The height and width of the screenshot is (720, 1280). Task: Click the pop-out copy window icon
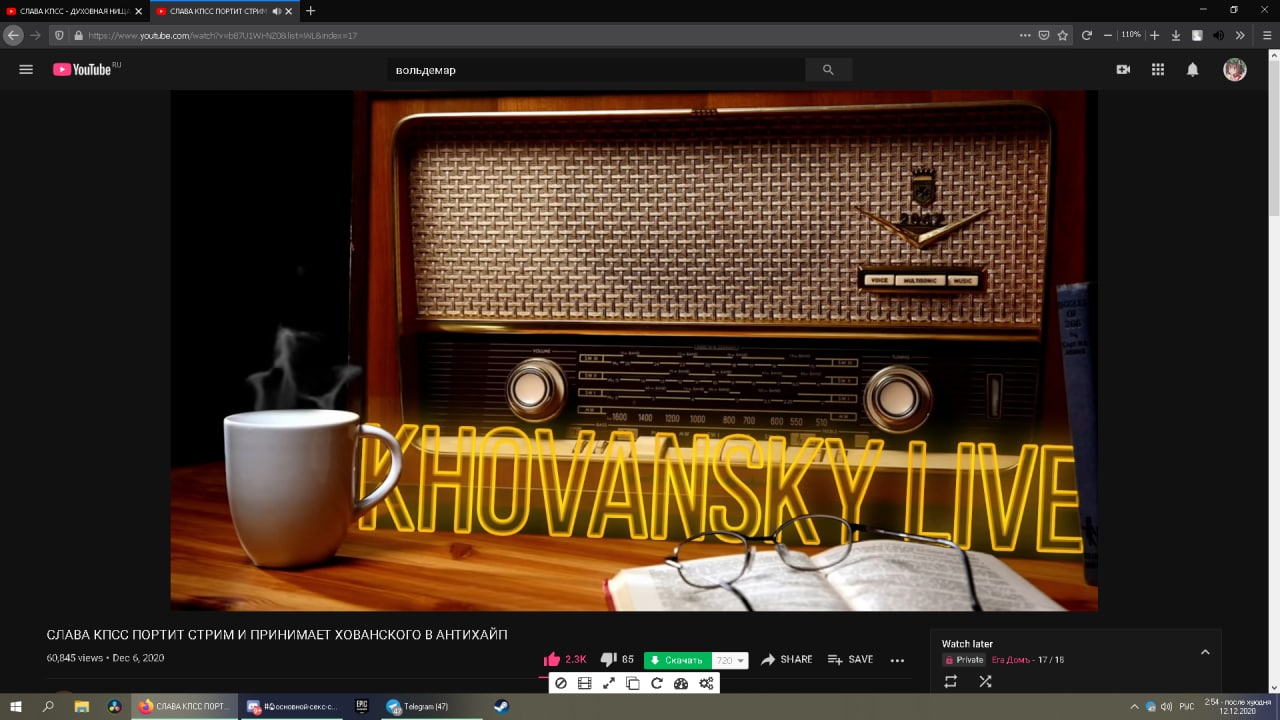(x=633, y=683)
